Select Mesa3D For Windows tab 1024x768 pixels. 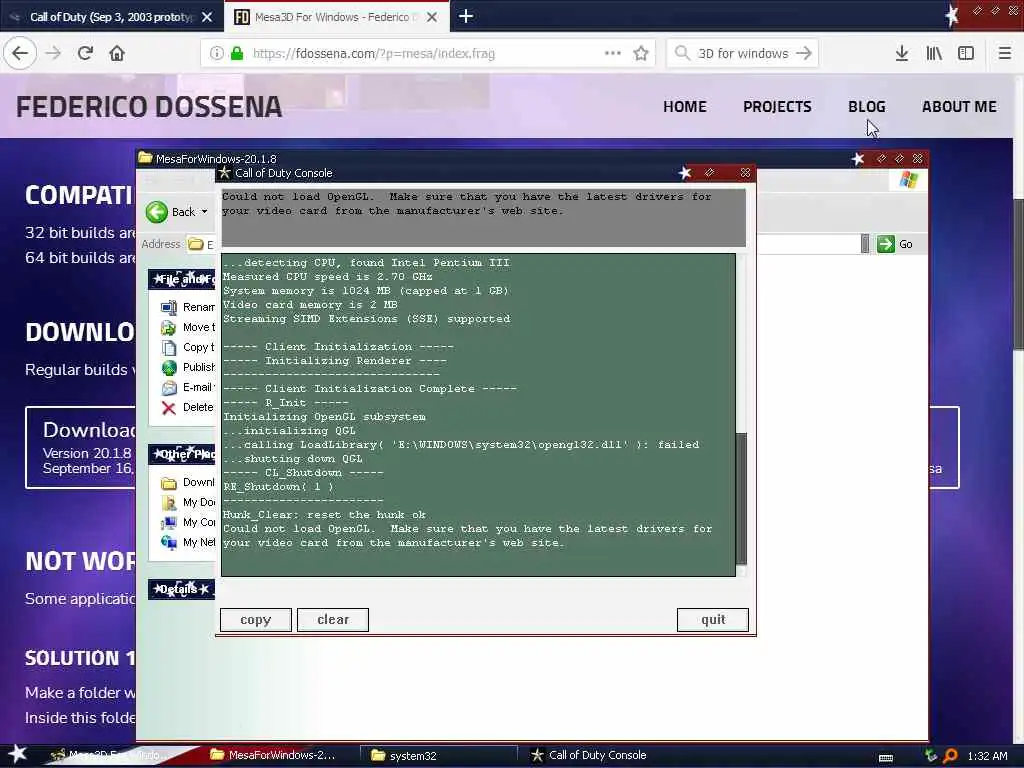click(337, 17)
